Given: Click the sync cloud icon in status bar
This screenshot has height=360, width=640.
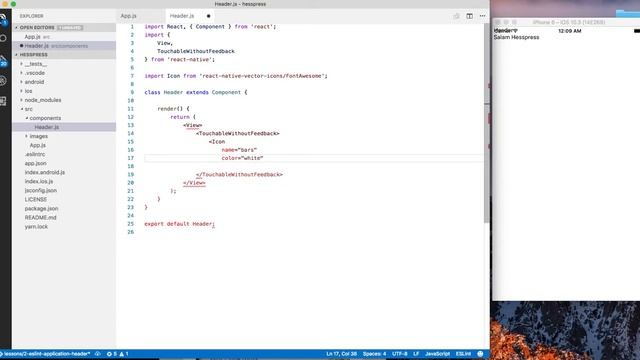Looking at the screenshot, I should (x=98, y=354).
